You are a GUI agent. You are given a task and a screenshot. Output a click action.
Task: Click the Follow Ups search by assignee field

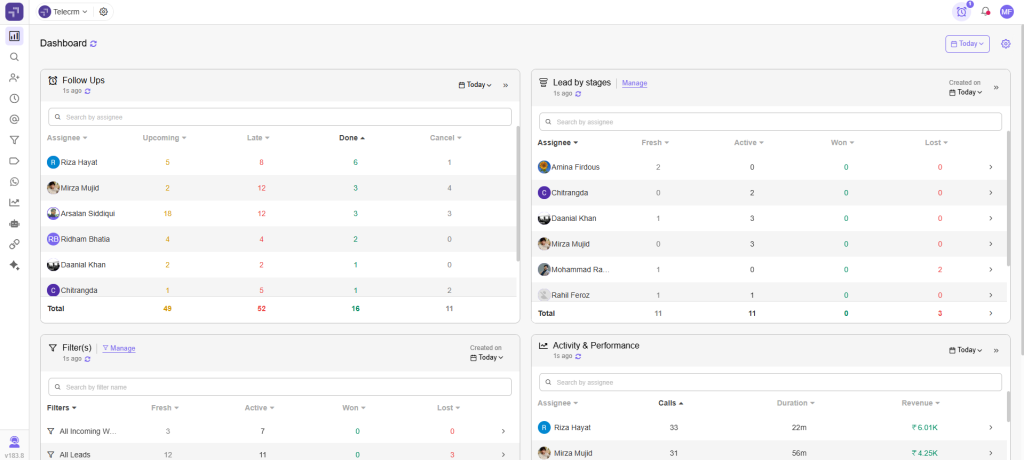pyautogui.click(x=280, y=117)
